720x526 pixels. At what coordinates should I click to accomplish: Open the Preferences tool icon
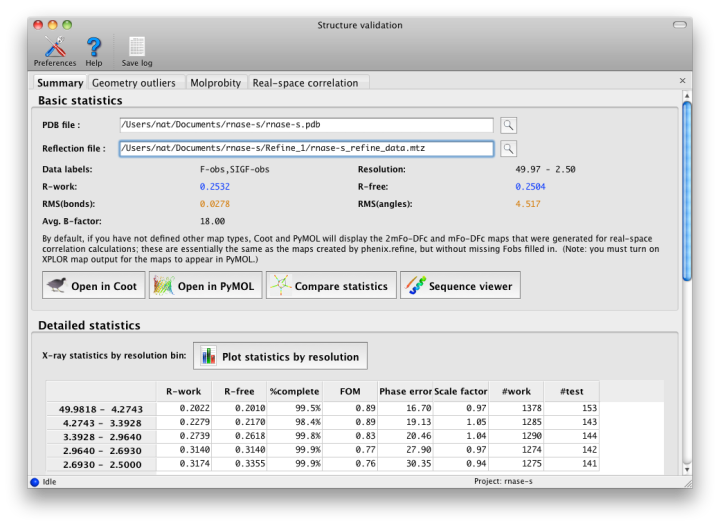pyautogui.click(x=54, y=46)
